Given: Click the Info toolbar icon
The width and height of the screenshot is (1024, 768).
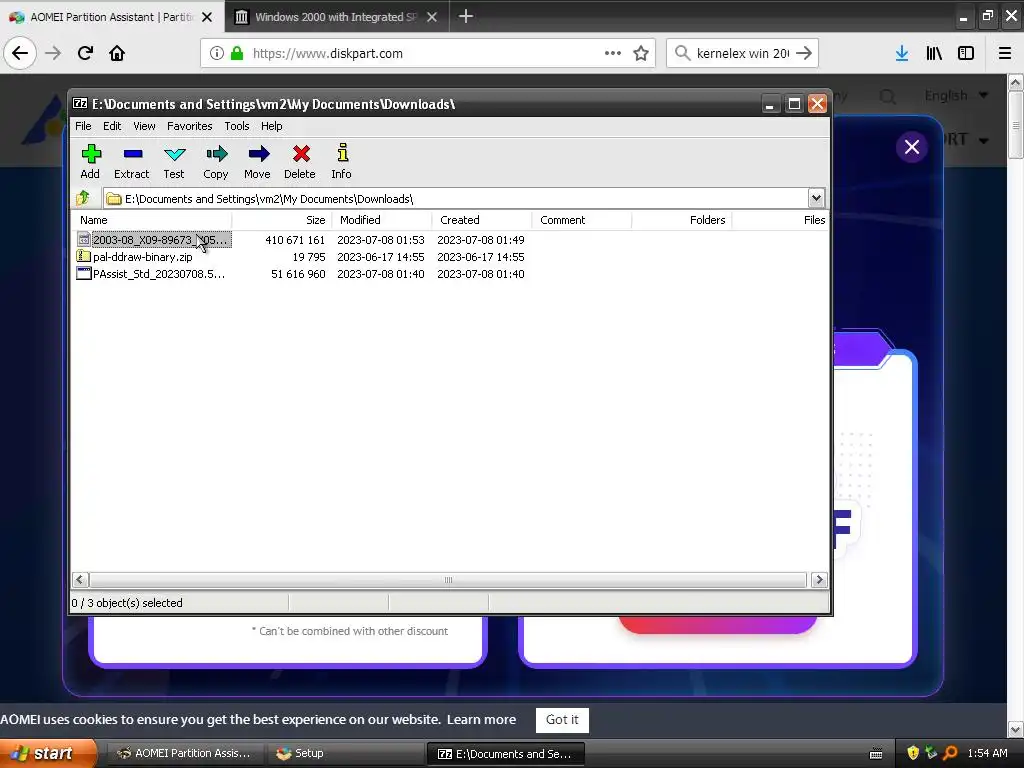Looking at the screenshot, I should 342,161.
